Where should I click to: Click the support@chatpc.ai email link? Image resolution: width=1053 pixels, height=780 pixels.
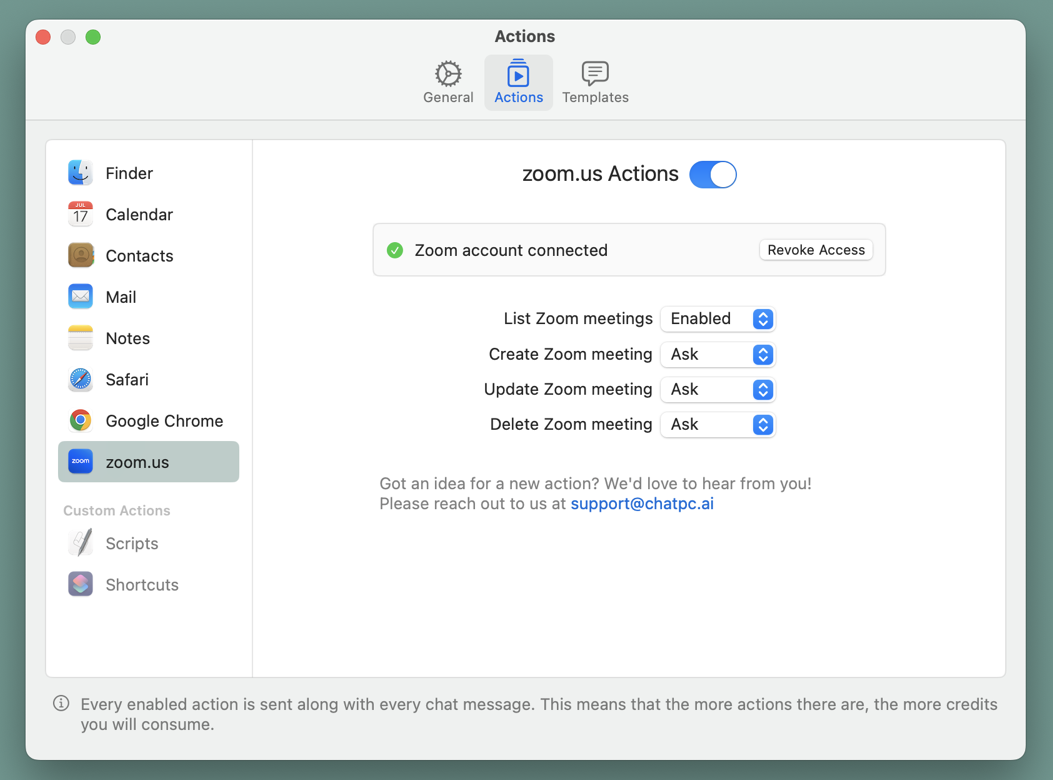point(642,504)
